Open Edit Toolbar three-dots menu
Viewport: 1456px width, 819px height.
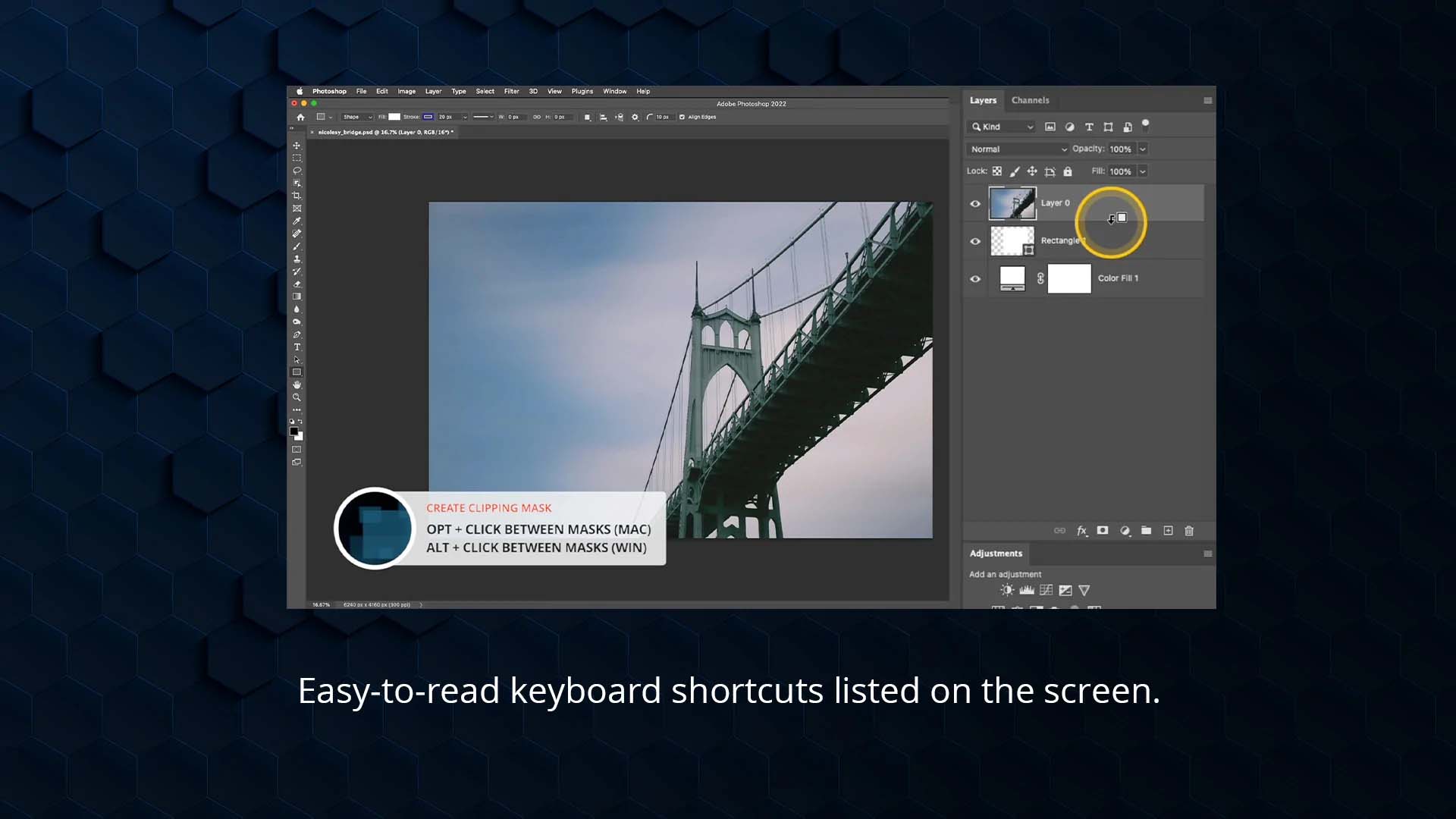coord(297,409)
